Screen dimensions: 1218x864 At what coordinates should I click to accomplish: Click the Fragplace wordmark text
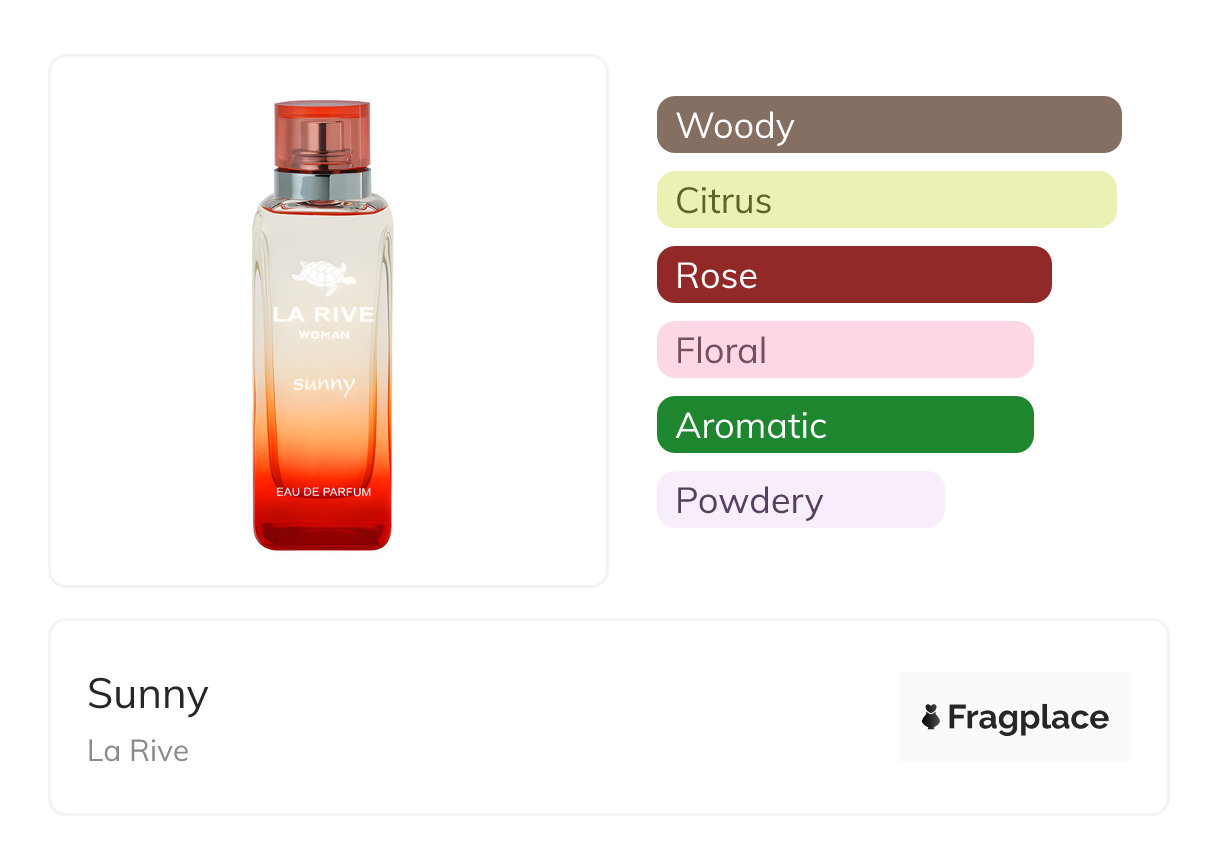coord(1028,718)
